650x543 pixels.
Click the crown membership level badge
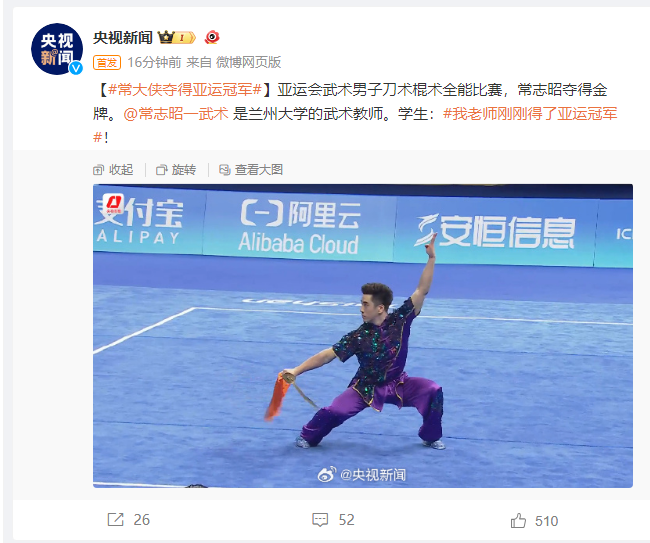(x=177, y=38)
